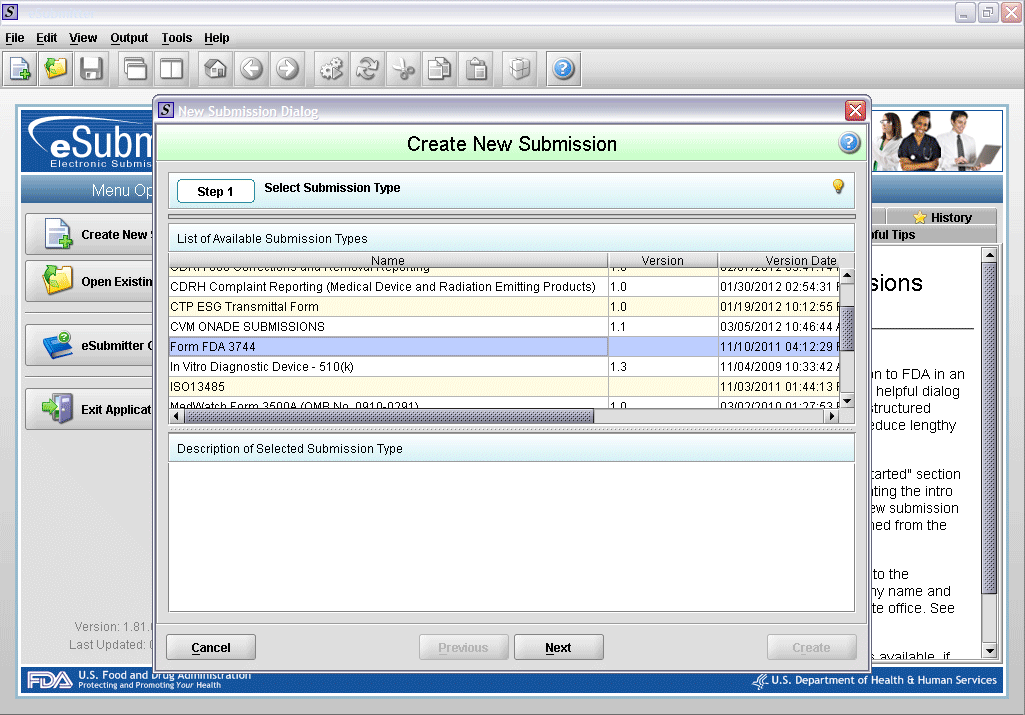The width and height of the screenshot is (1025, 715).
Task: Click the Copy toolbar icon
Action: (439, 69)
